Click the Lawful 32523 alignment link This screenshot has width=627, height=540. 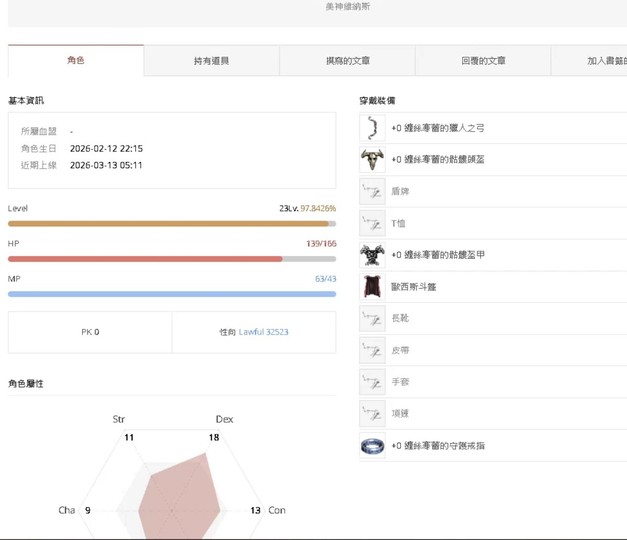pos(263,332)
